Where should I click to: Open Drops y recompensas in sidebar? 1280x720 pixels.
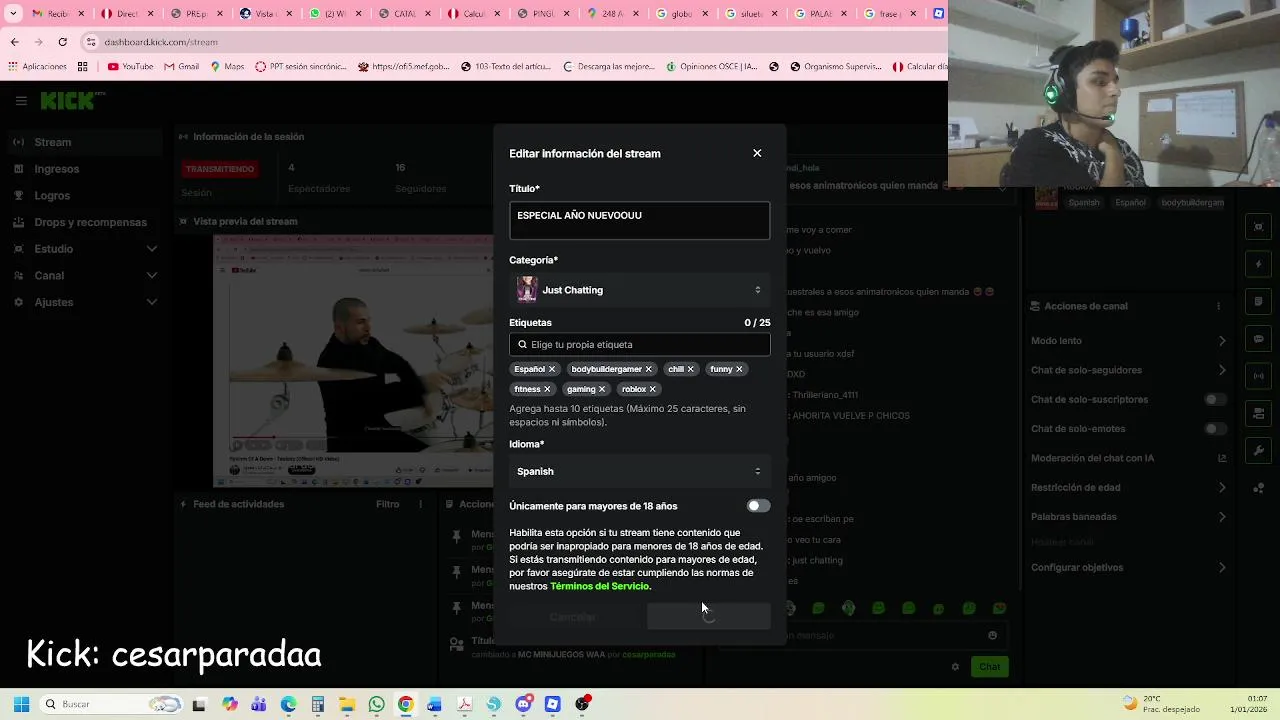pos(85,222)
